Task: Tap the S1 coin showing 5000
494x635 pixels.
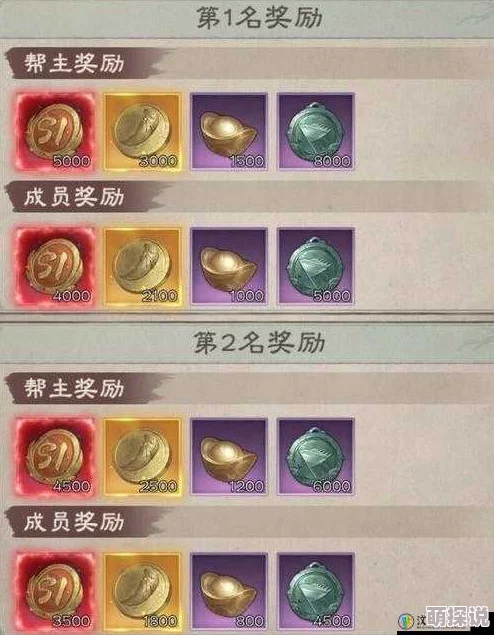Action: point(55,132)
